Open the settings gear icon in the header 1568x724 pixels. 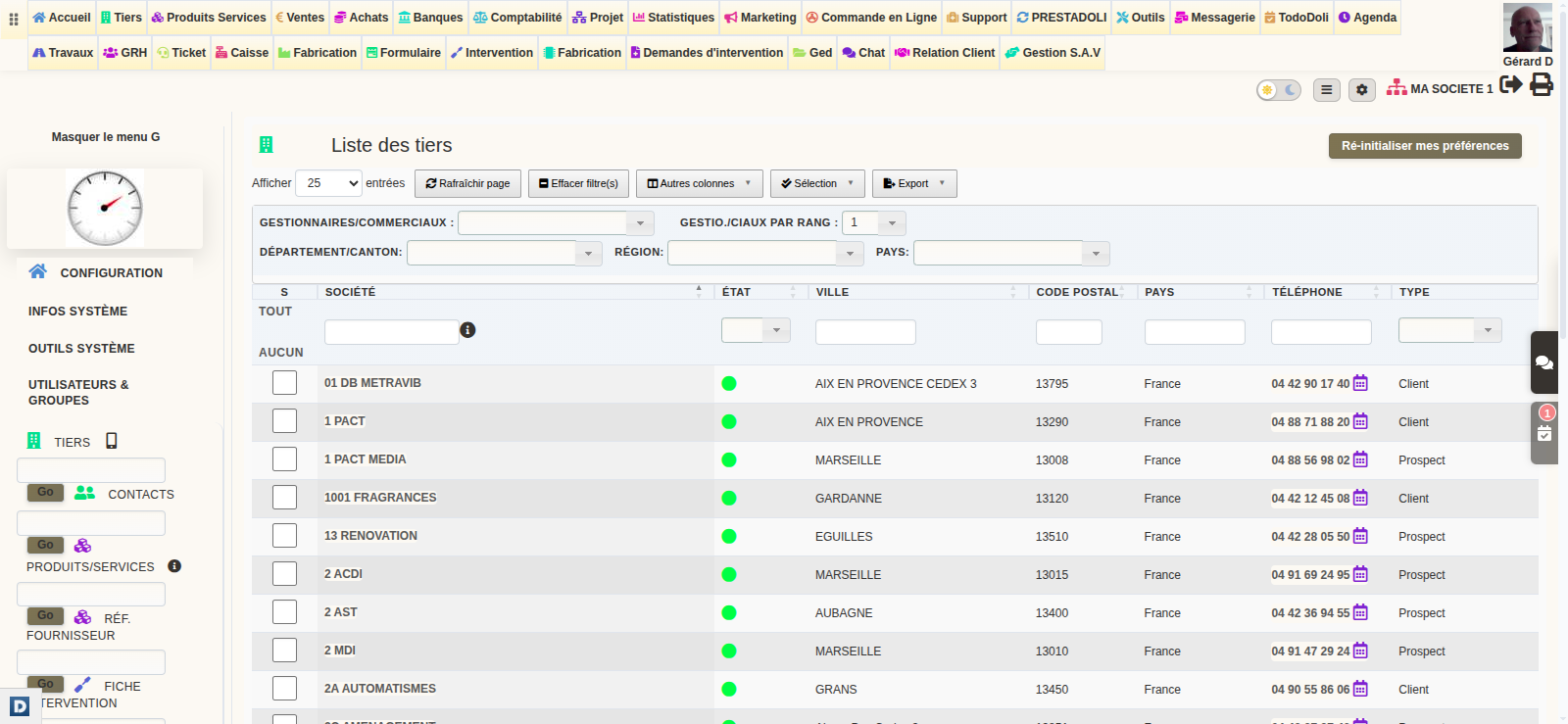pyautogui.click(x=1361, y=90)
